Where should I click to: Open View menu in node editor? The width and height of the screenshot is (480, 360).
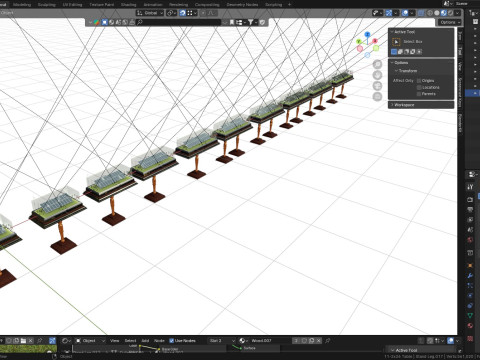tap(114, 341)
